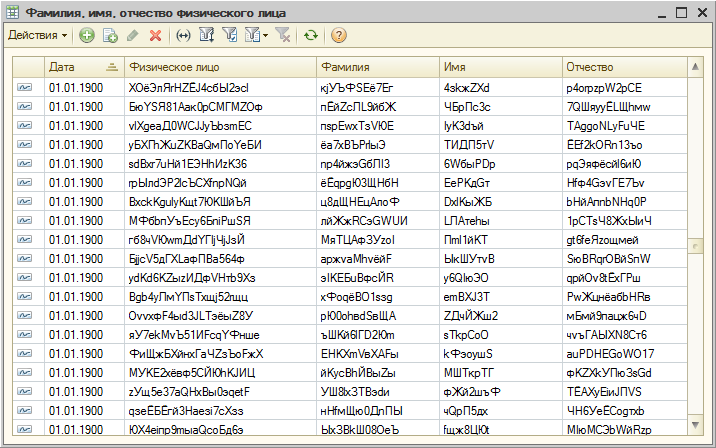This screenshot has width=716, height=448.
Task: Click the Имя column header
Action: (x=500, y=67)
